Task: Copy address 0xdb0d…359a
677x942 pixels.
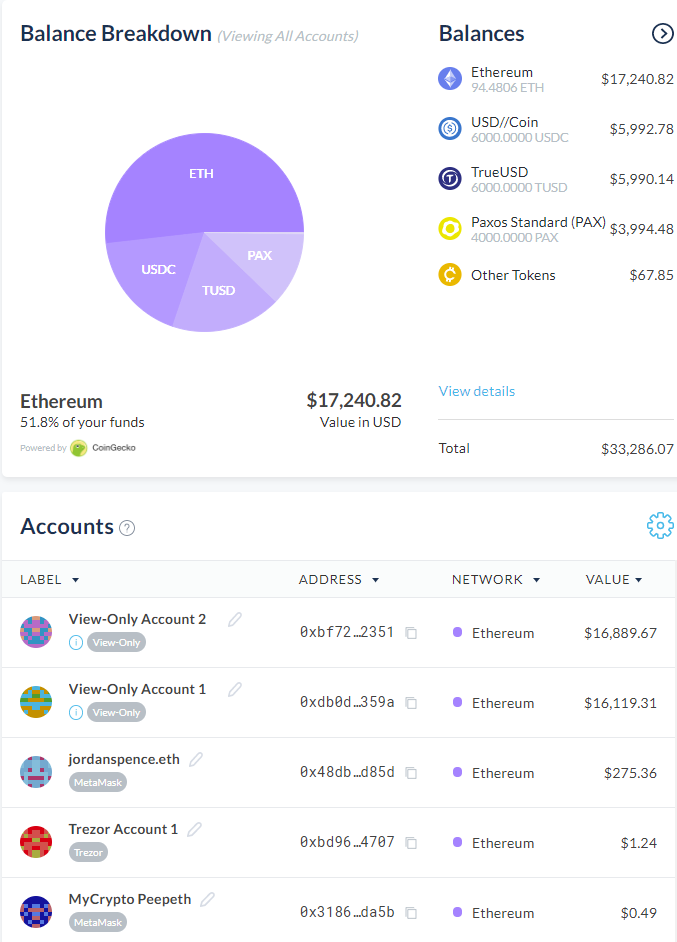Action: click(411, 703)
